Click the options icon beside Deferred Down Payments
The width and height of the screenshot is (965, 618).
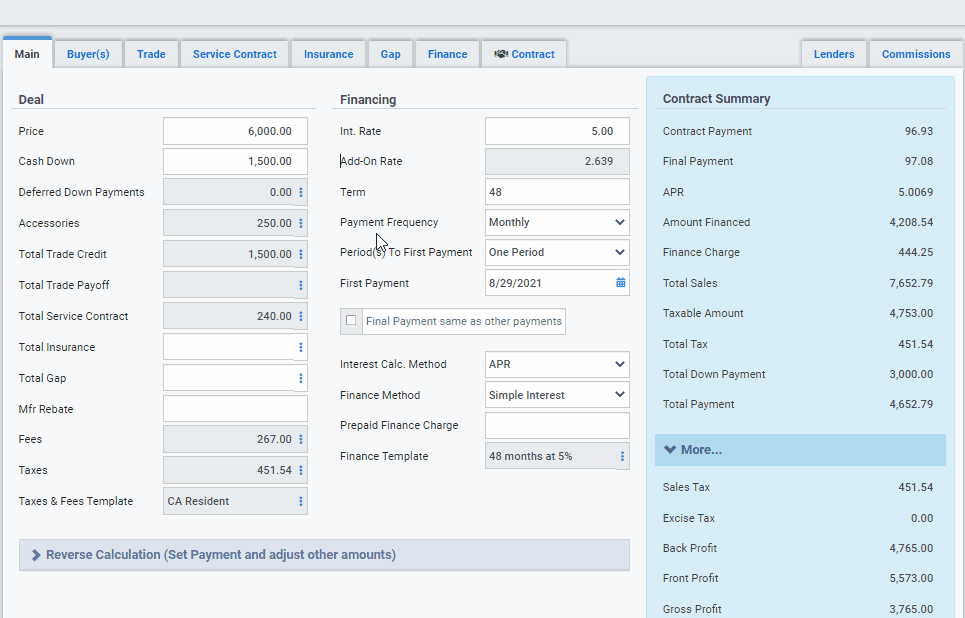(300, 191)
